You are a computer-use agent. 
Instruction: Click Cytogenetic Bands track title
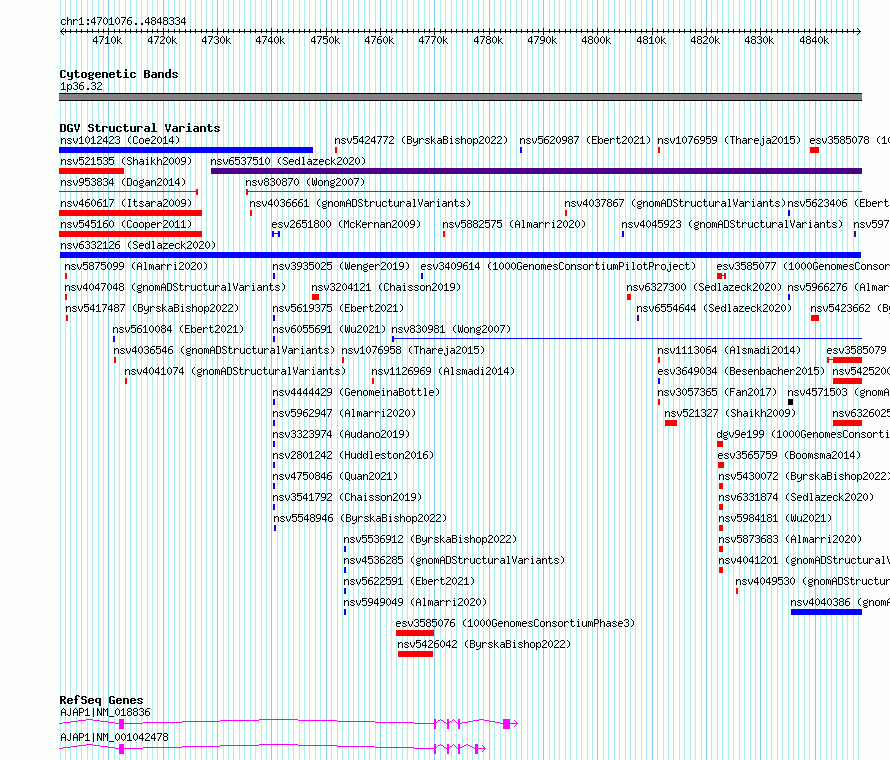click(x=119, y=74)
